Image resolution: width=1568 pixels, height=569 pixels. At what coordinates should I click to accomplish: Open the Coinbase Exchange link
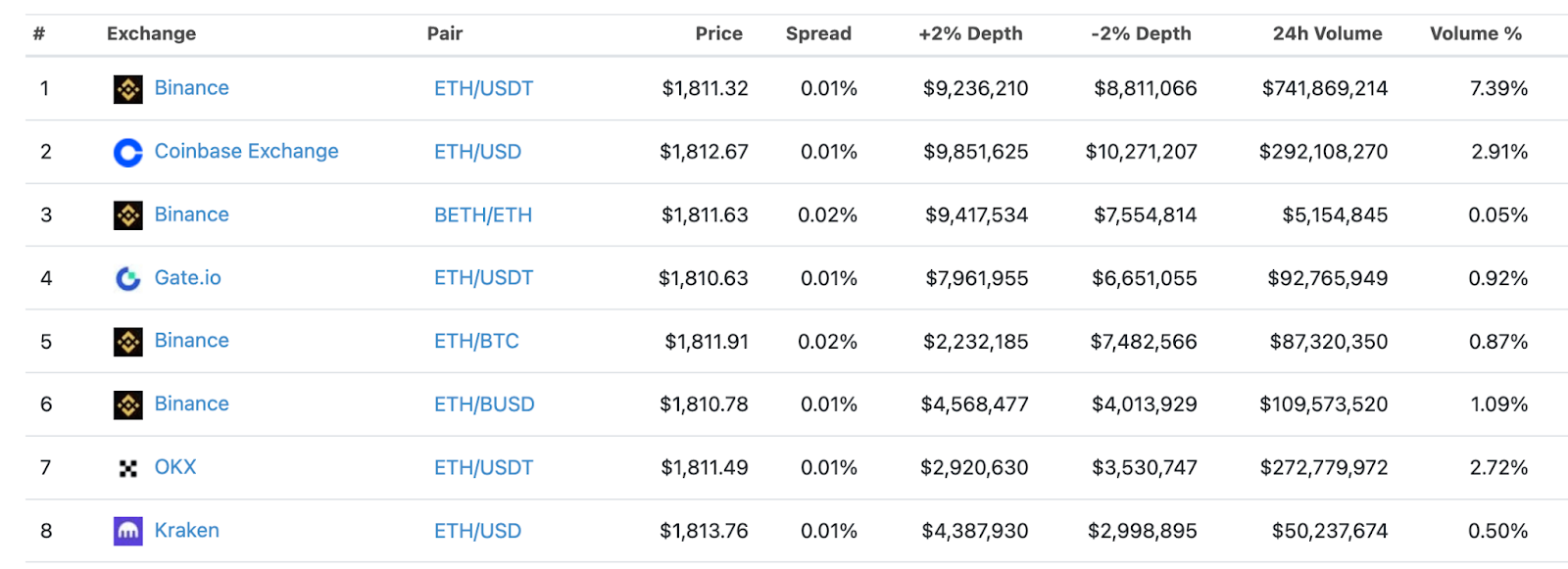click(x=246, y=151)
